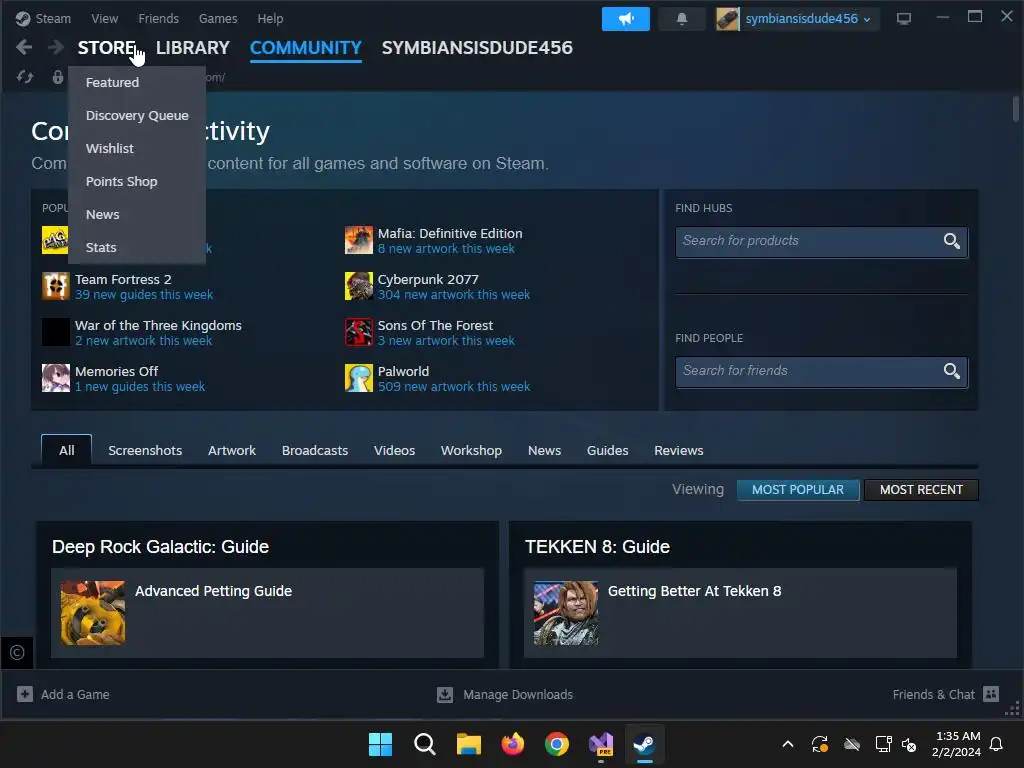Open Getting Better At Tekken 8 thumbnail
The width and height of the screenshot is (1024, 768).
566,613
